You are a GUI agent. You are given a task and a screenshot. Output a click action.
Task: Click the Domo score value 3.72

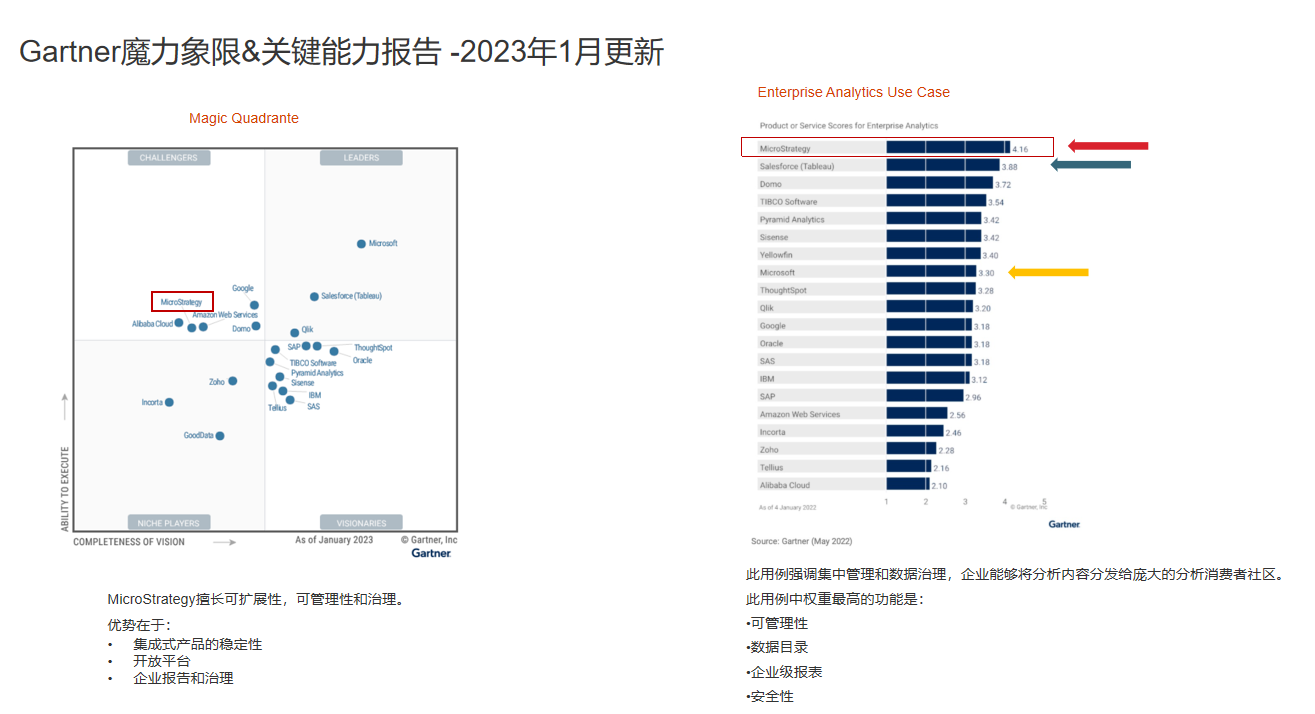(1004, 185)
